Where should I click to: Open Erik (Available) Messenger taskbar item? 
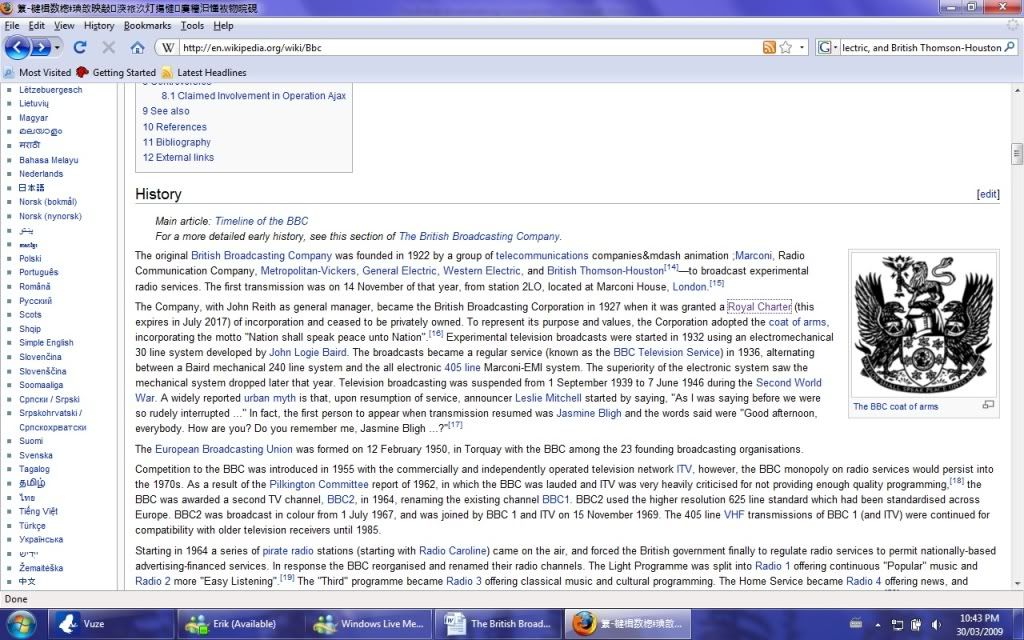point(240,624)
